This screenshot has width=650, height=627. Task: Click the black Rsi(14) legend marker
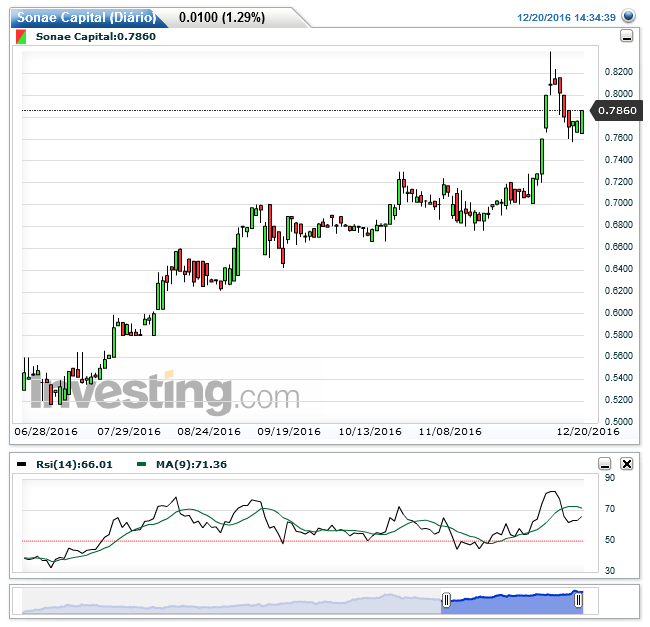[x=21, y=464]
